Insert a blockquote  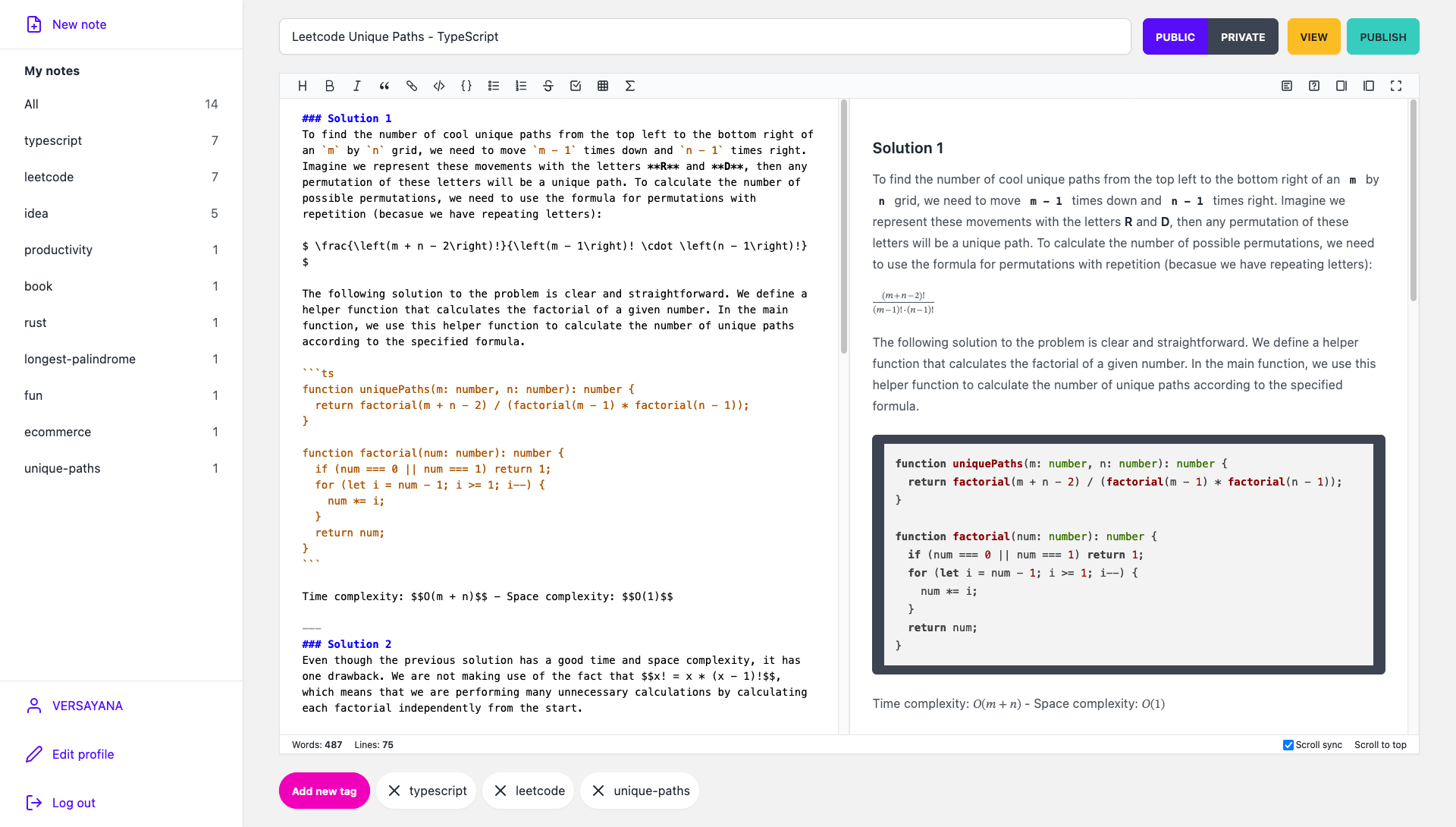click(x=384, y=86)
